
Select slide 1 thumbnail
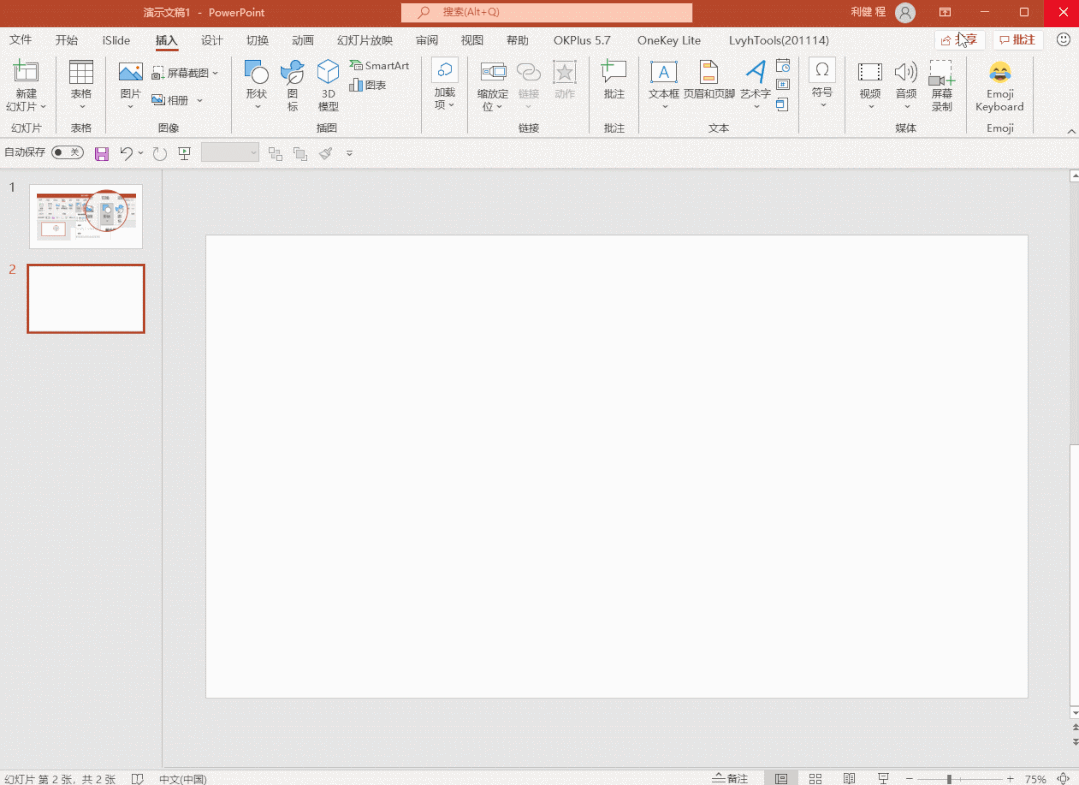tap(86, 216)
